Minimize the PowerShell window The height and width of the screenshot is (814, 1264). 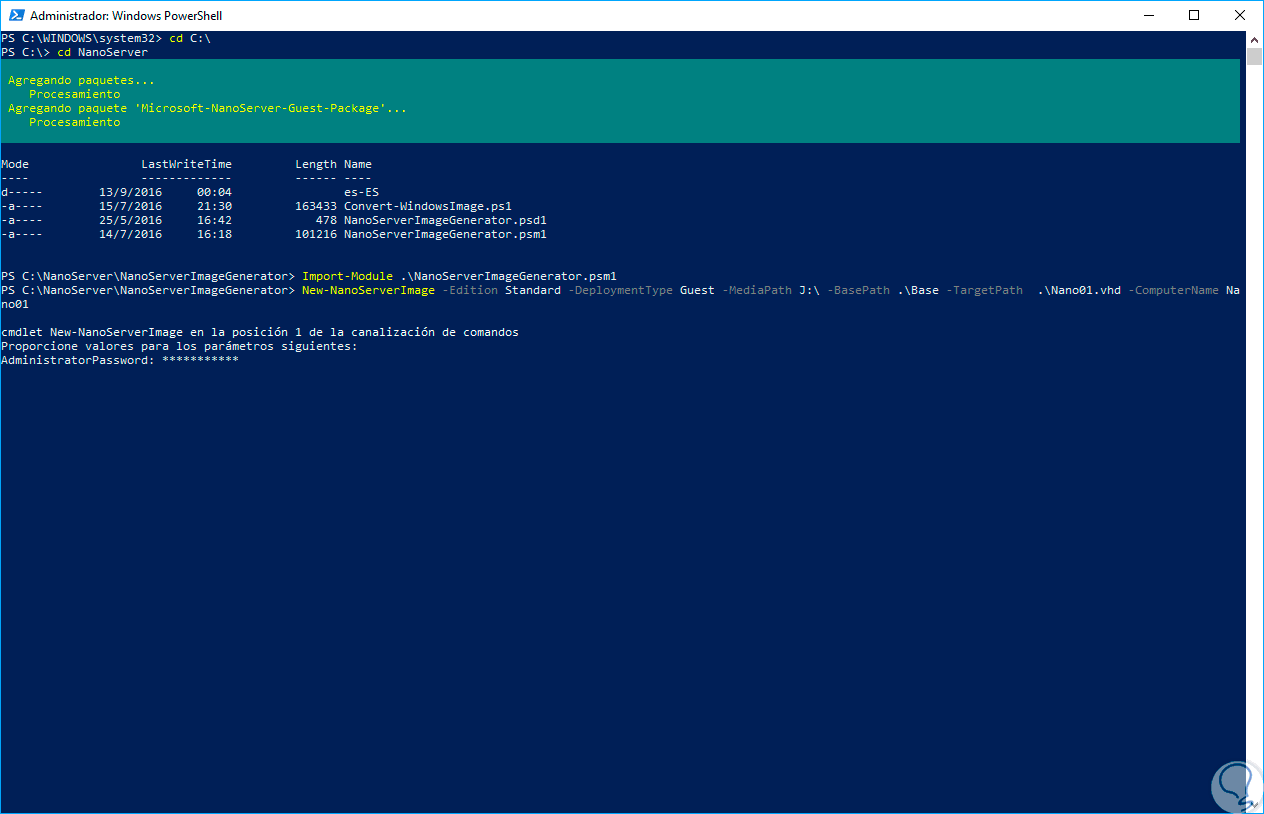click(x=1147, y=15)
